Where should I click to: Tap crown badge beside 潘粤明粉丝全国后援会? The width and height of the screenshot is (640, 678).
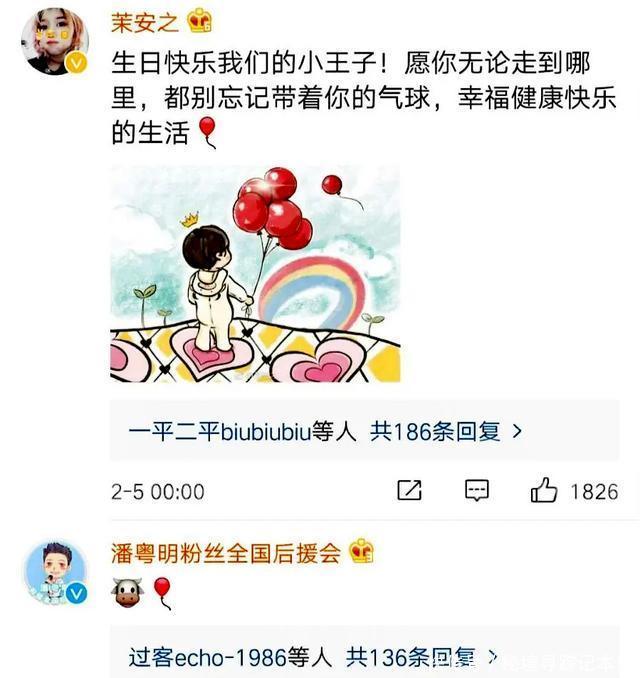pyautogui.click(x=362, y=552)
